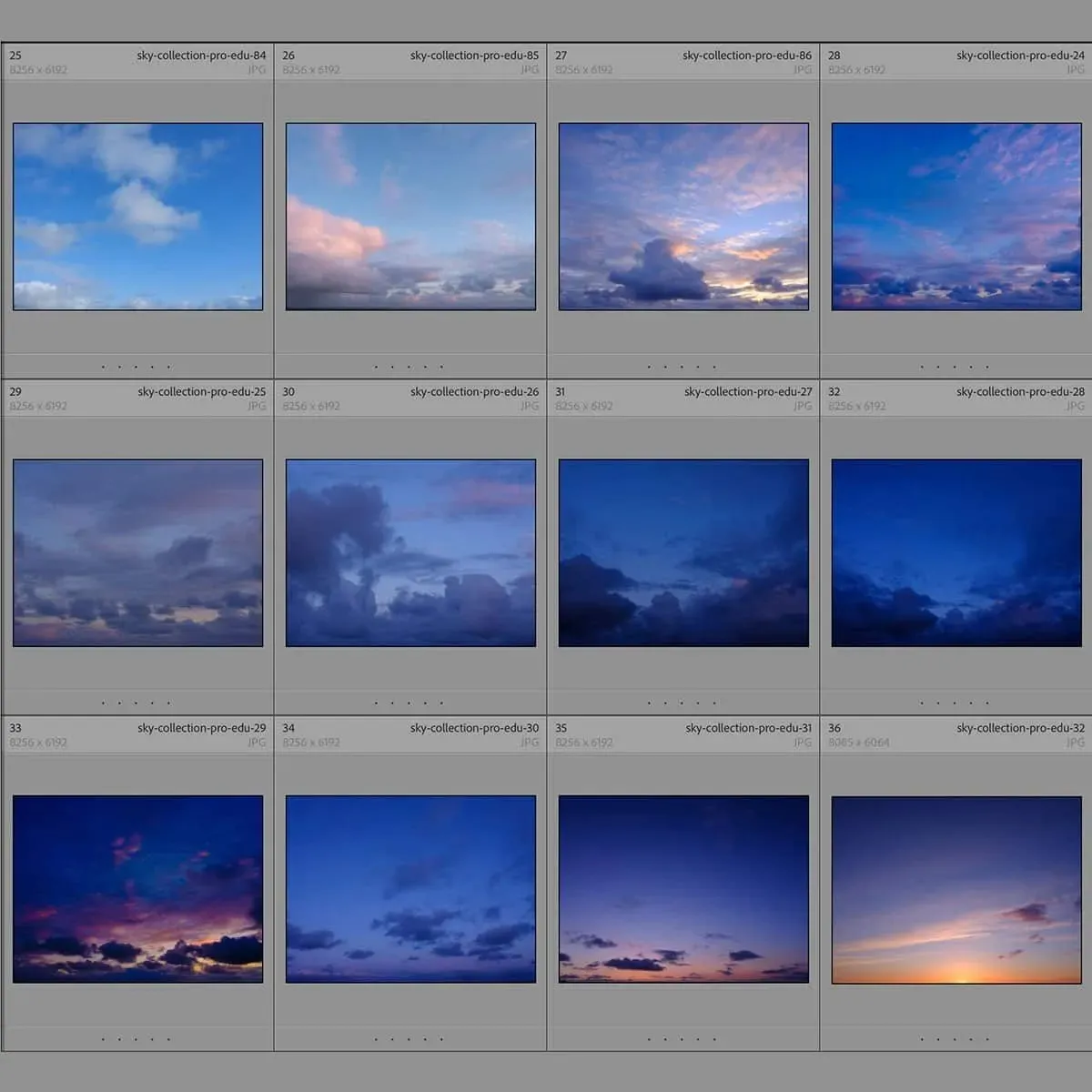This screenshot has width=1092, height=1092.
Task: Set one-star rating on sky-collection-pro-edu-84
Action: (x=104, y=367)
